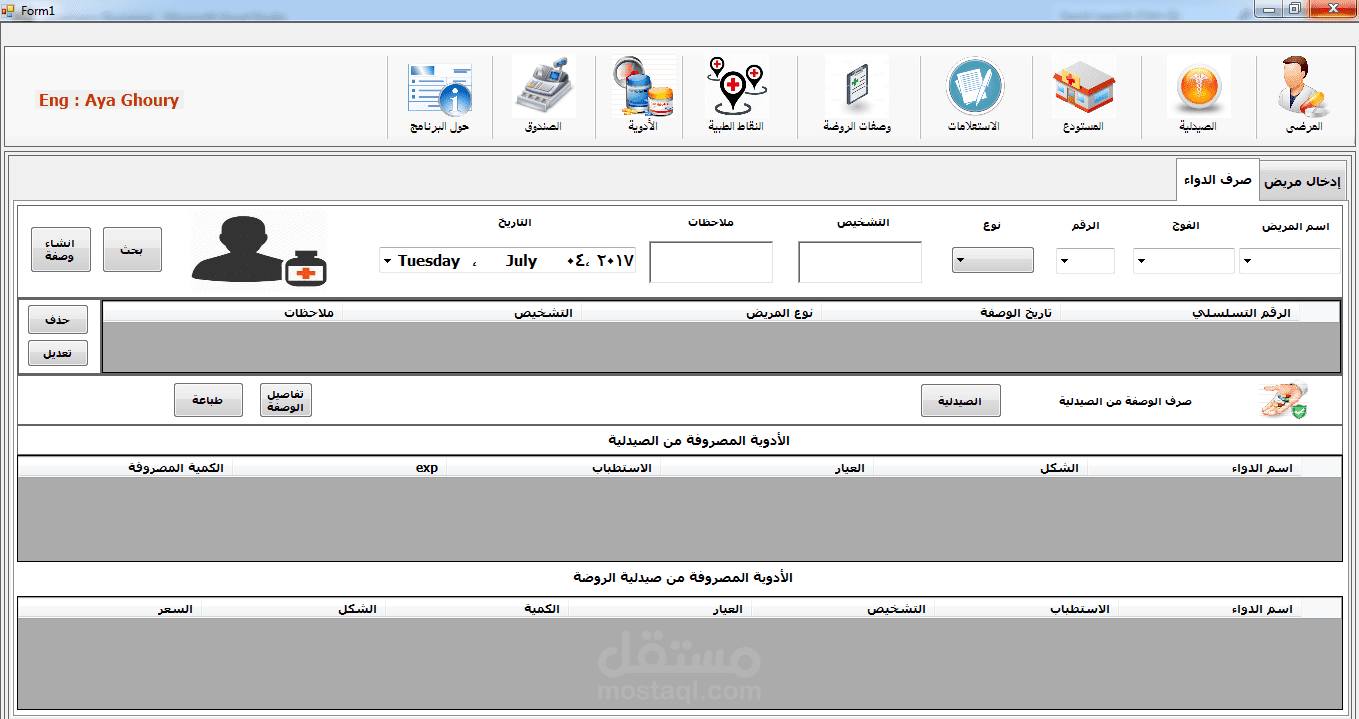Click the تعديل edit button
Viewport: 1359px width, 719px height.
point(58,353)
